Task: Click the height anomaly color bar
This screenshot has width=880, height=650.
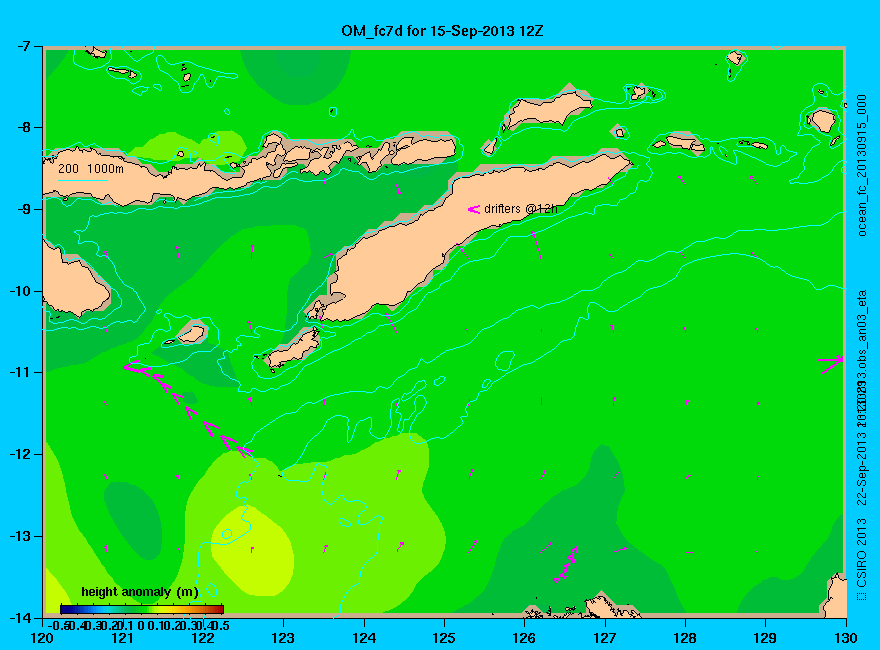Action: (x=142, y=609)
